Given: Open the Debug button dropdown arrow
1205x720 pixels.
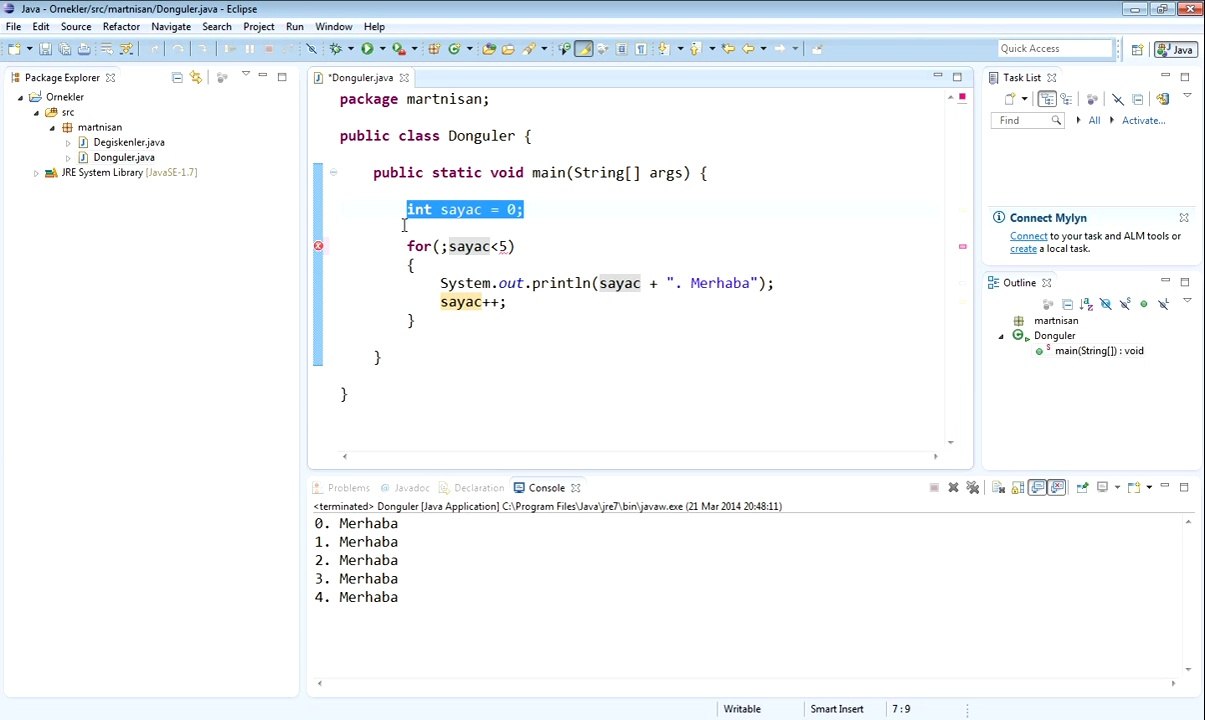Looking at the screenshot, I should tap(350, 48).
